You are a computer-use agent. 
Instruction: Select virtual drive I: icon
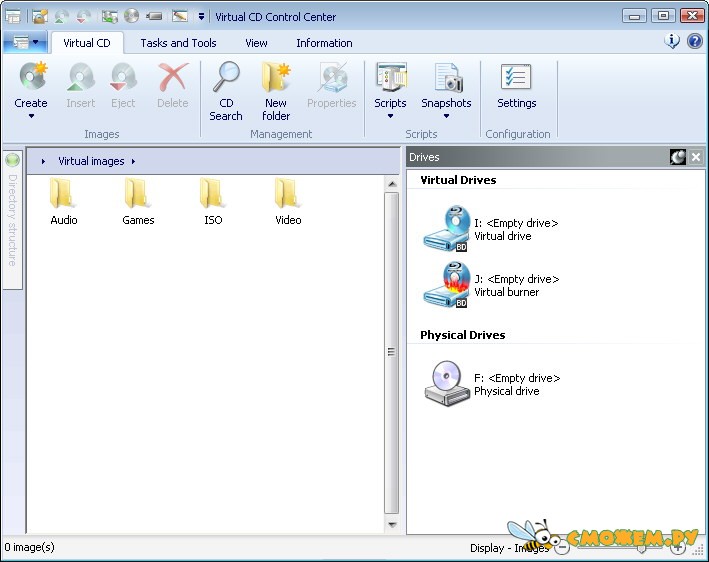tap(447, 229)
